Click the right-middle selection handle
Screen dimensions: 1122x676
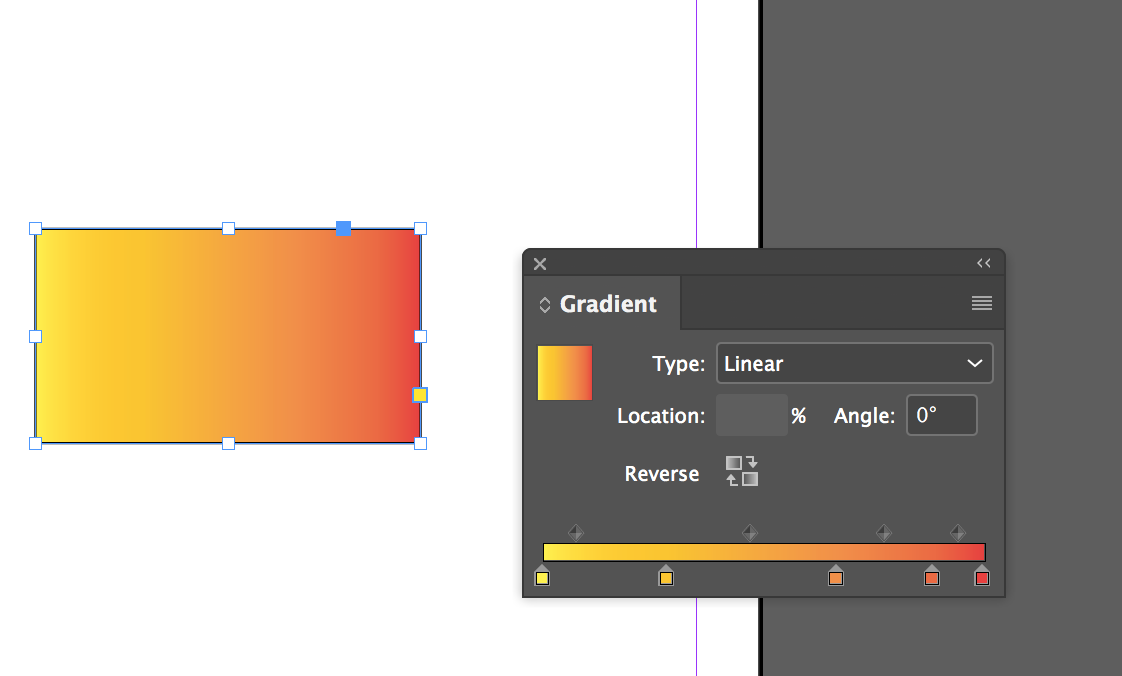tap(421, 336)
